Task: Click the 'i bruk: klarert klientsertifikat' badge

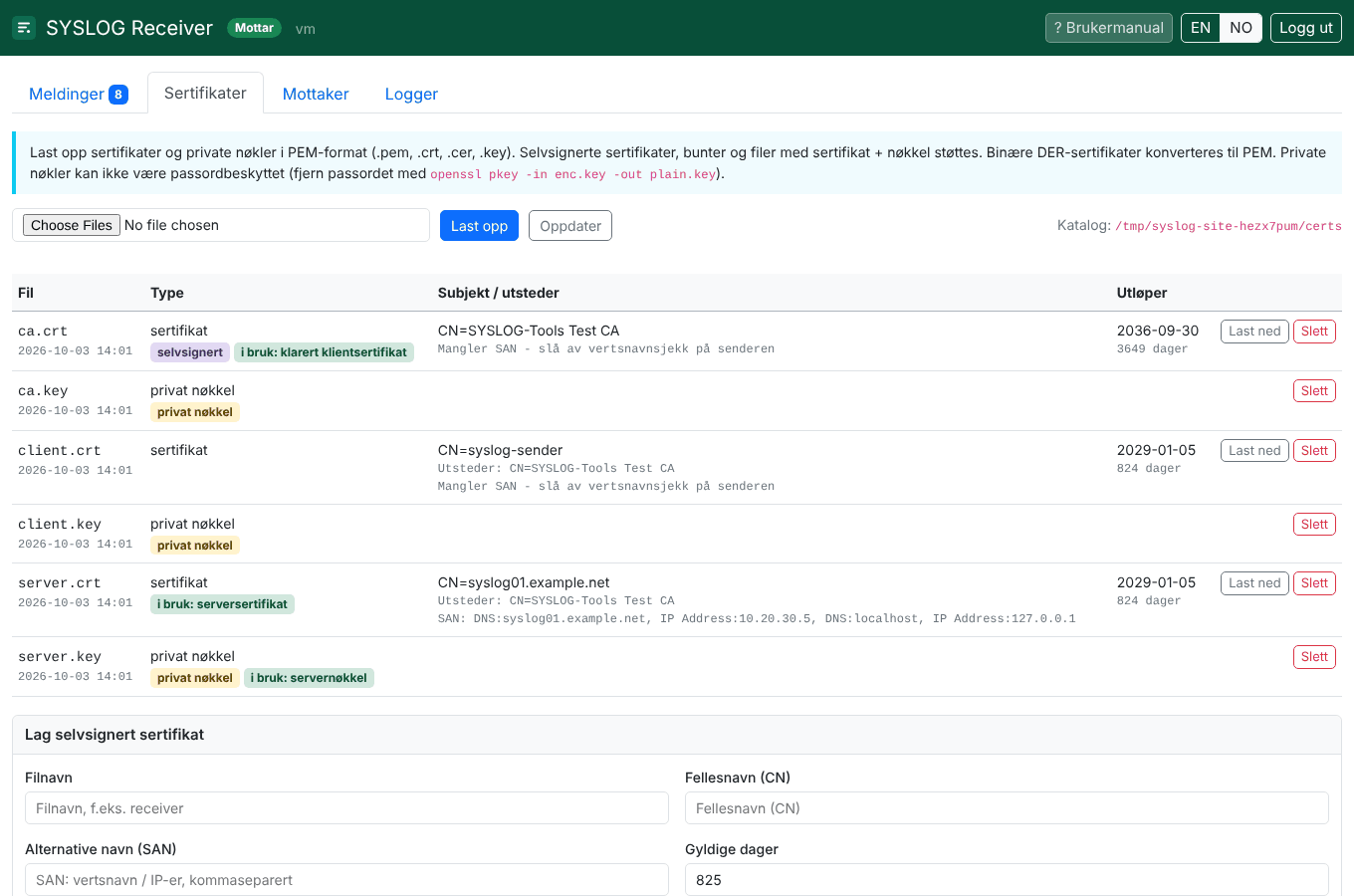Action: point(324,352)
